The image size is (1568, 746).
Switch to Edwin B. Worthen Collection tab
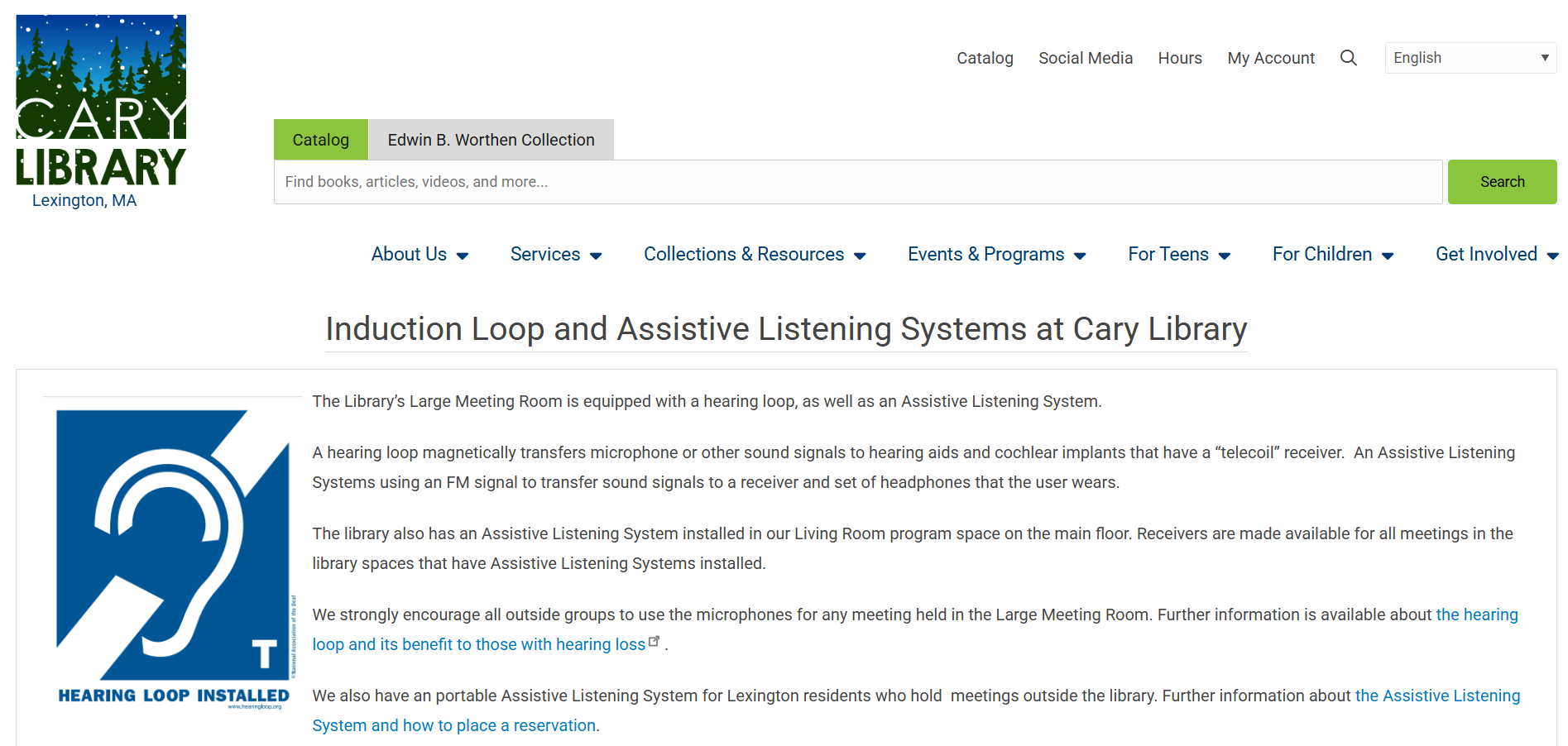(x=491, y=140)
